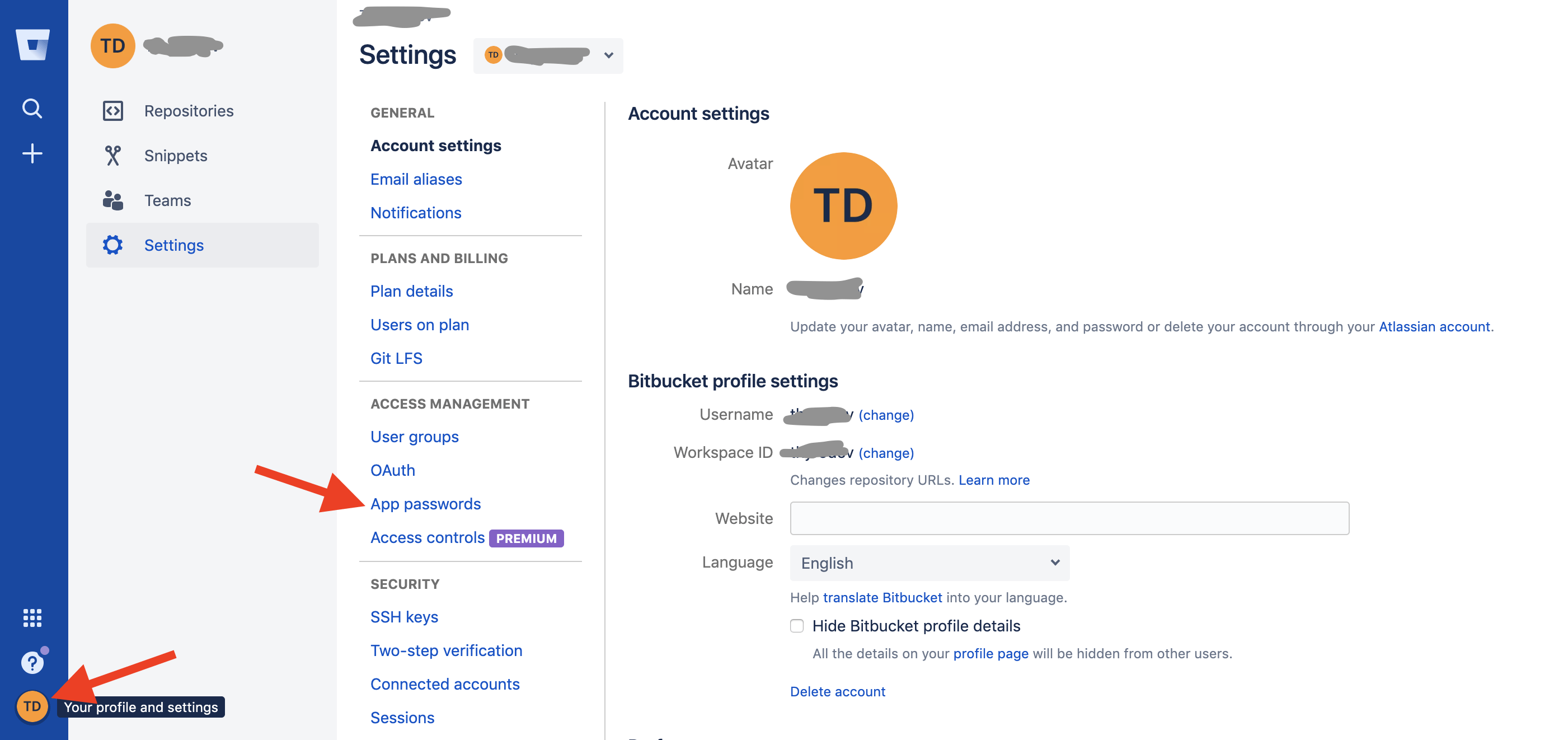This screenshot has height=740, width=1568.
Task: Enable Hide Bitbucket profile details checkbox
Action: pyautogui.click(x=797, y=625)
